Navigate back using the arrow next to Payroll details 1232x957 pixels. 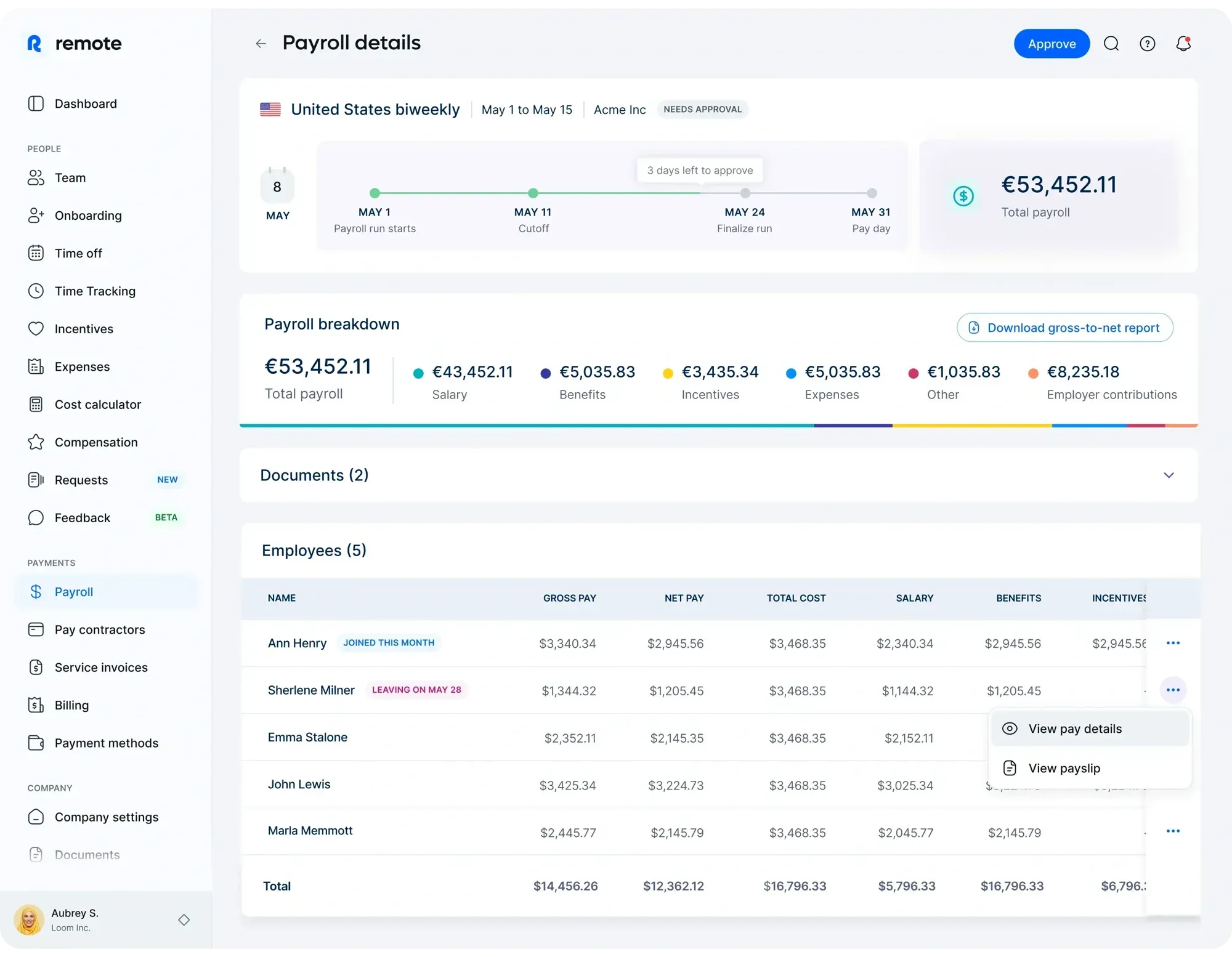[x=261, y=43]
